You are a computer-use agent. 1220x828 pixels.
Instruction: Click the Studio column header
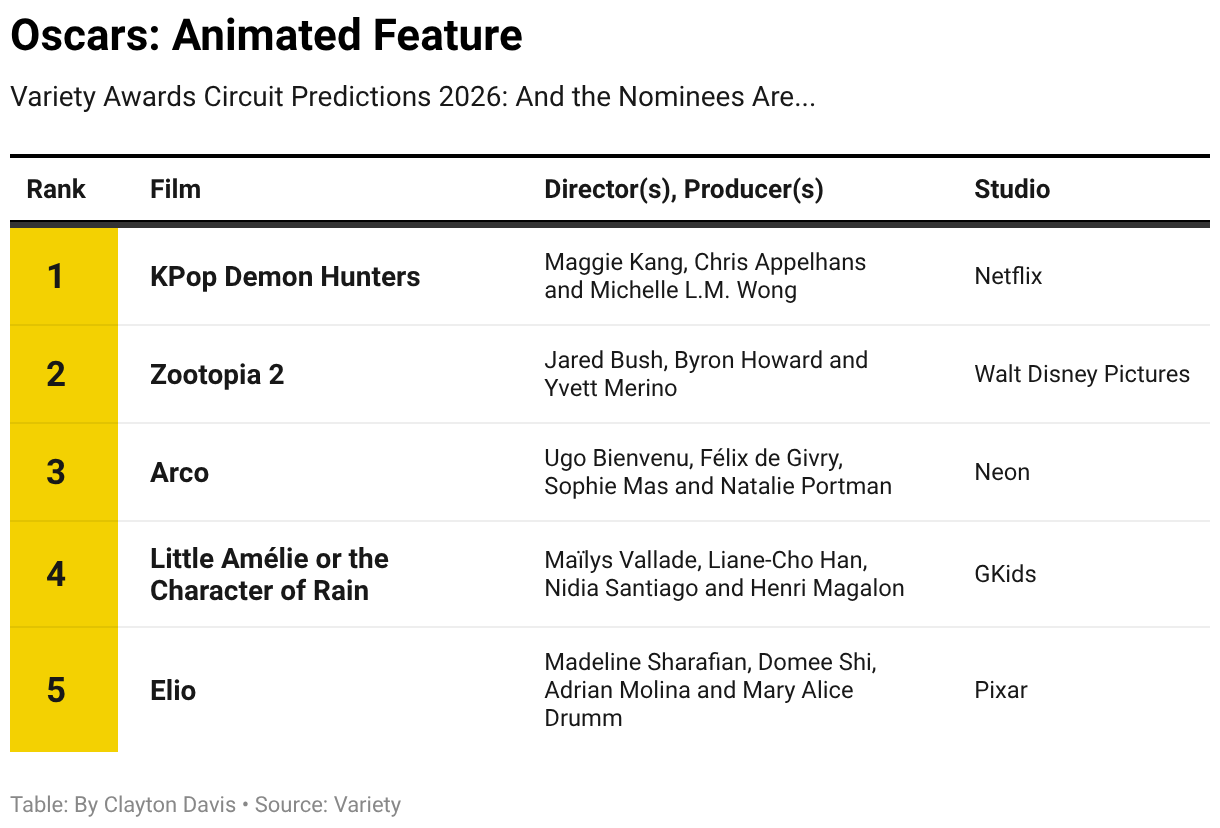tap(1011, 189)
